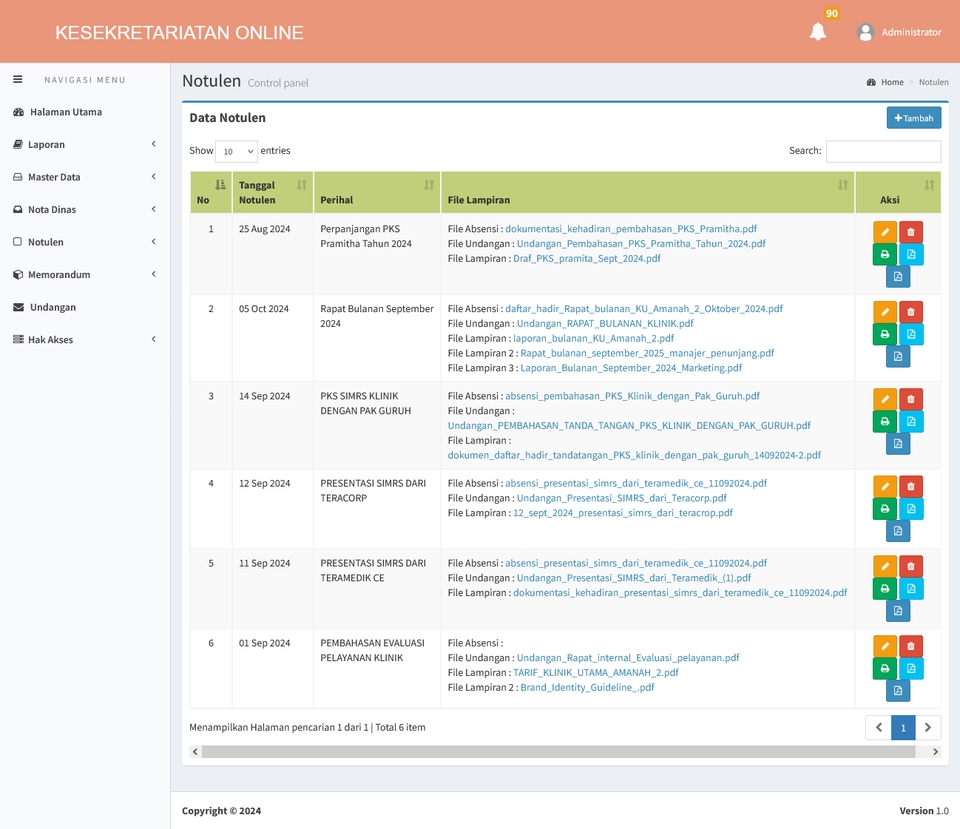
Task: Print row 3 using the green printer icon
Action: 885,421
